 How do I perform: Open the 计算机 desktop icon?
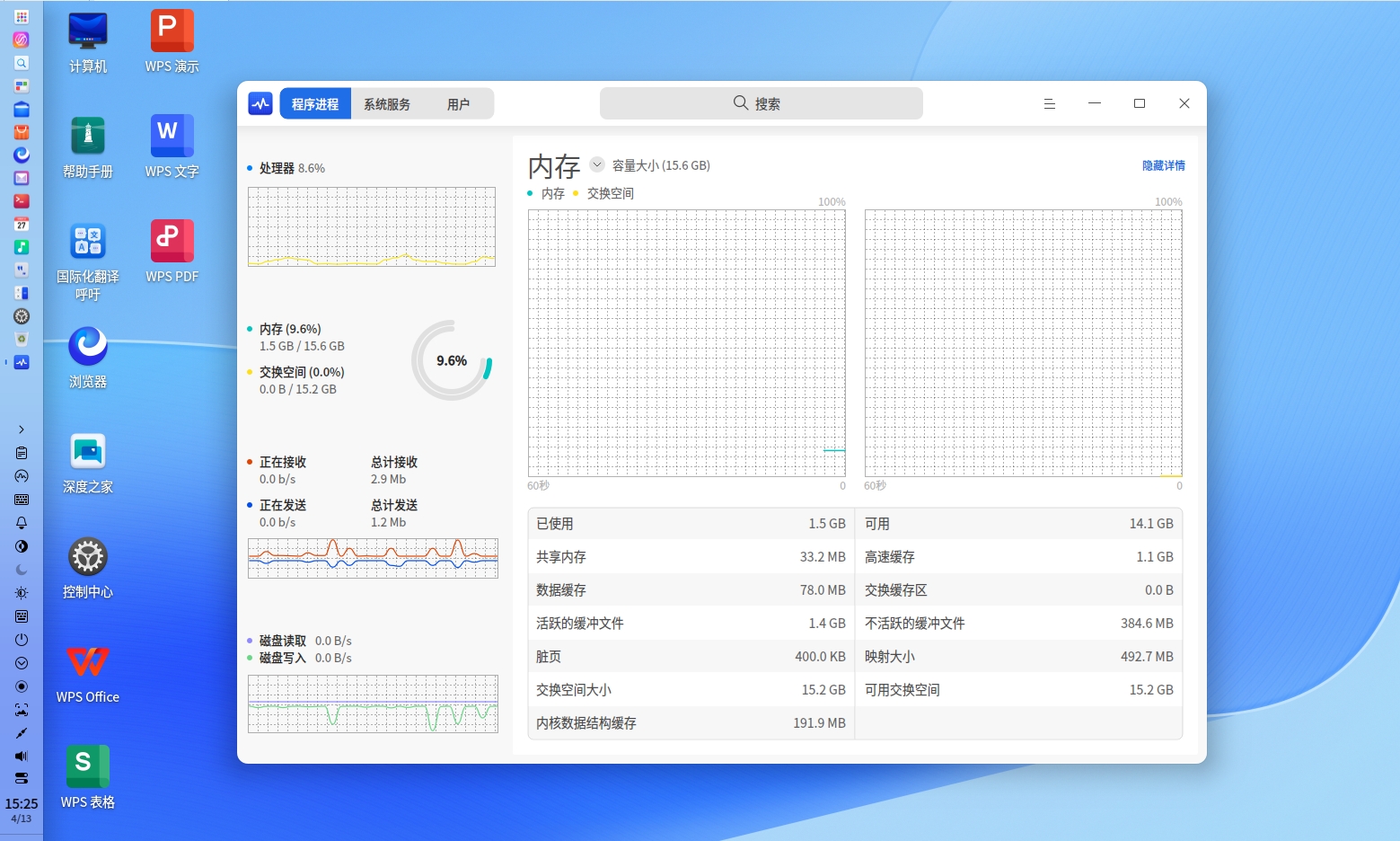point(88,43)
